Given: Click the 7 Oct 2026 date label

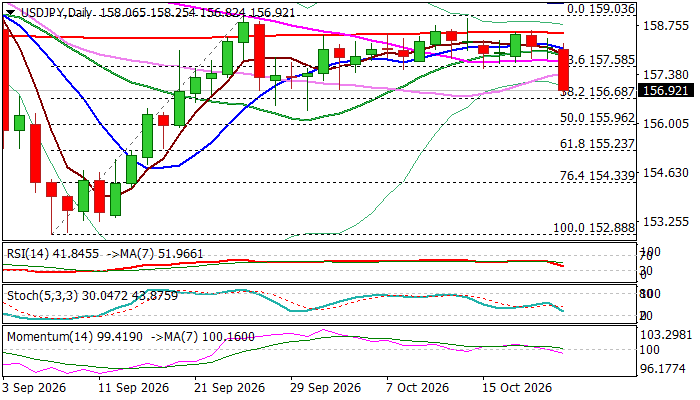Looking at the screenshot, I should pyautogui.click(x=418, y=388).
